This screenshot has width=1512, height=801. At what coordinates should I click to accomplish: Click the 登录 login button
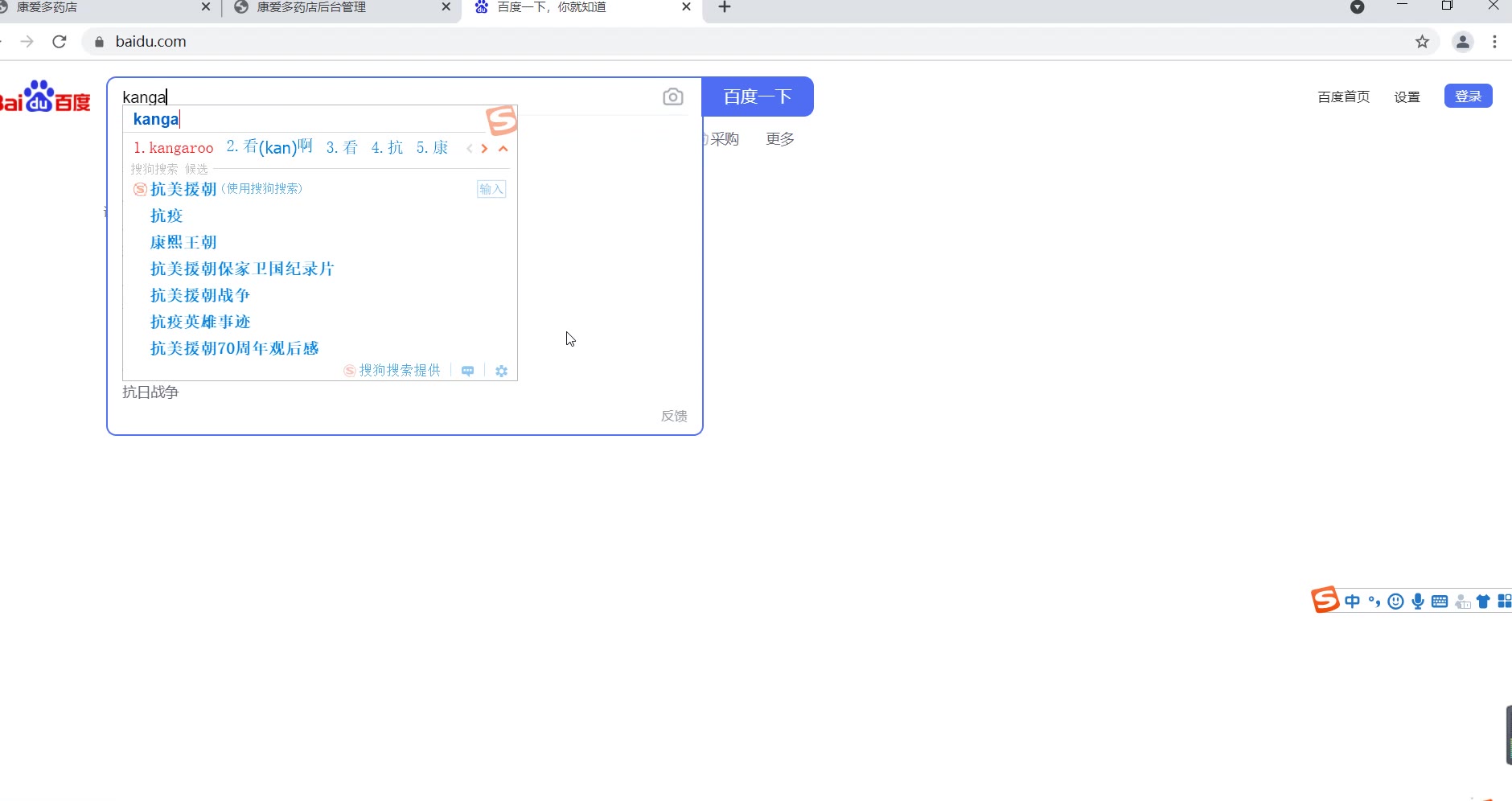1469,97
